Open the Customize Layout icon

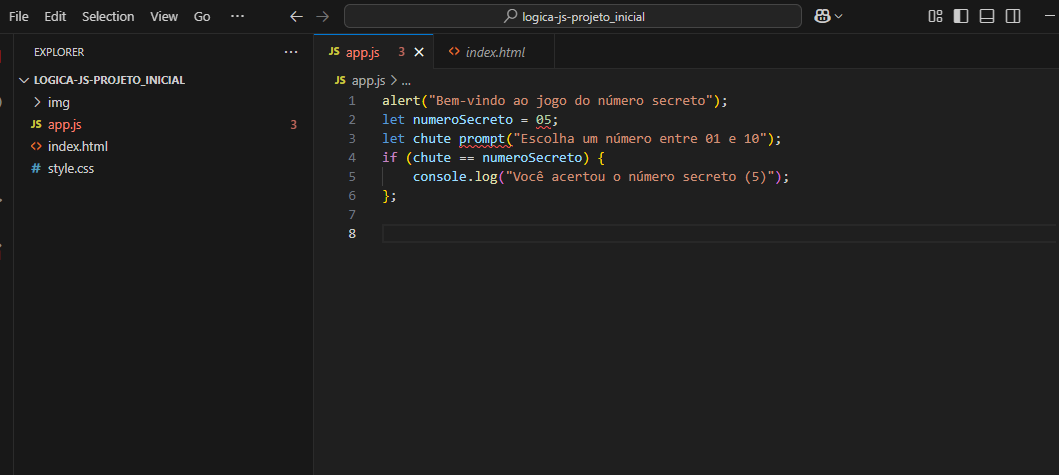[935, 16]
